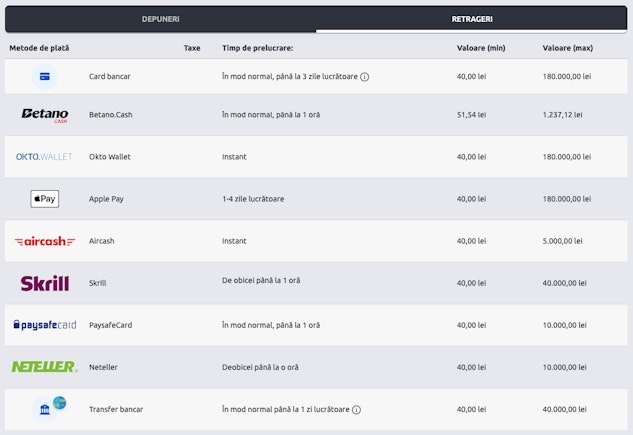Select the Okto Wallet logo

click(45, 157)
